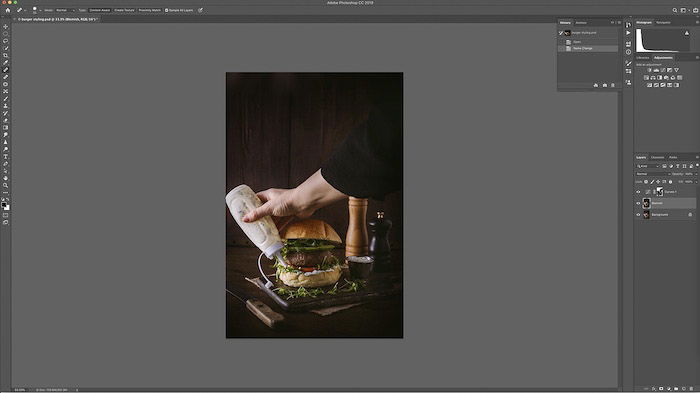Screen dimensions: 700x393
Task: Open the Mode dropdown in options bar
Action: coord(65,10)
